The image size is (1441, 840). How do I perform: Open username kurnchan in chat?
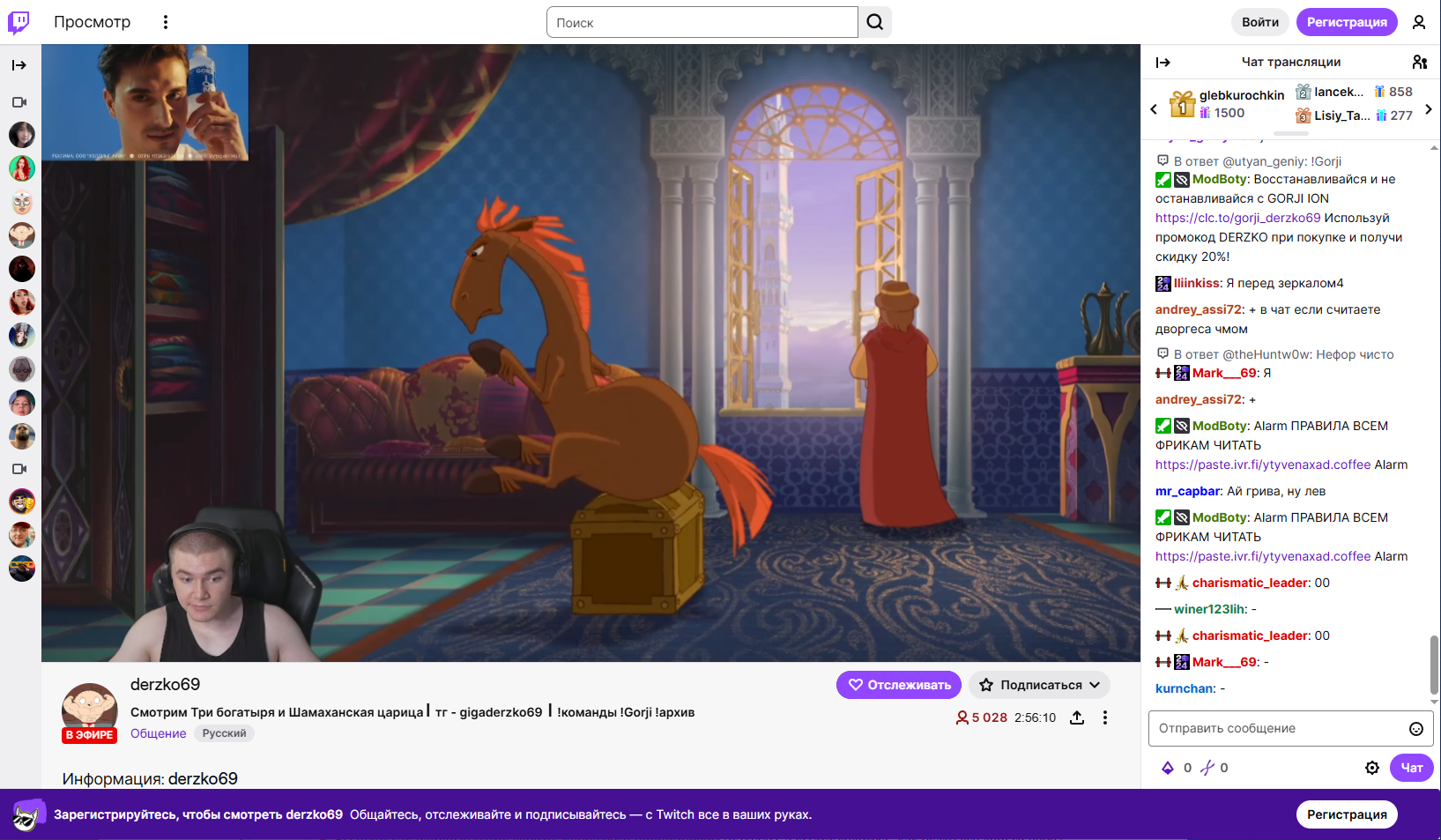pyautogui.click(x=1185, y=688)
